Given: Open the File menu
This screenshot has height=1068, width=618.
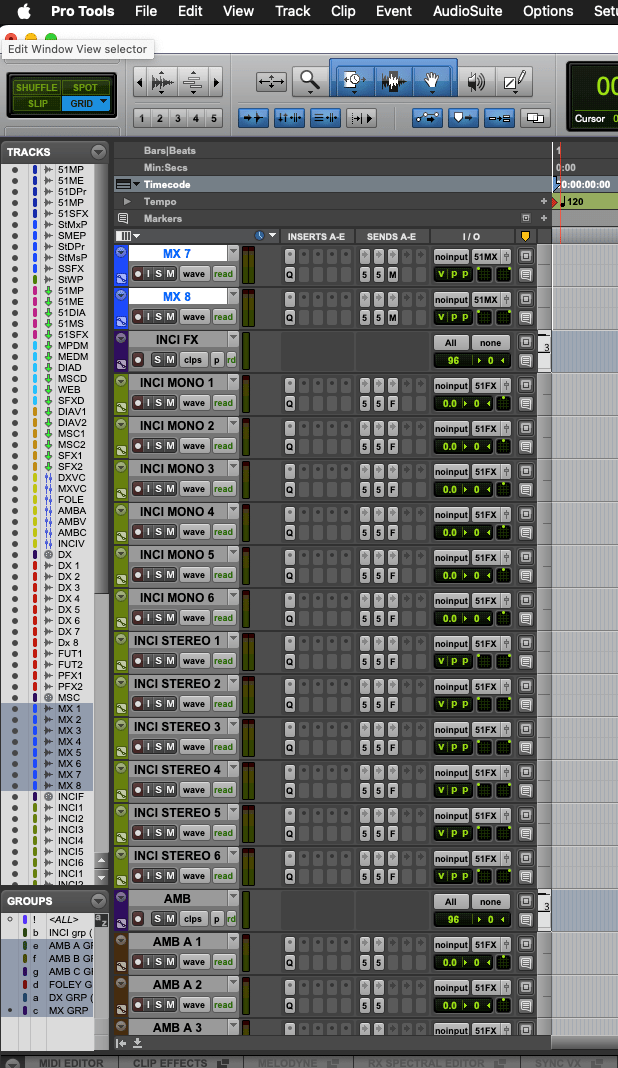Looking at the screenshot, I should [x=146, y=11].
